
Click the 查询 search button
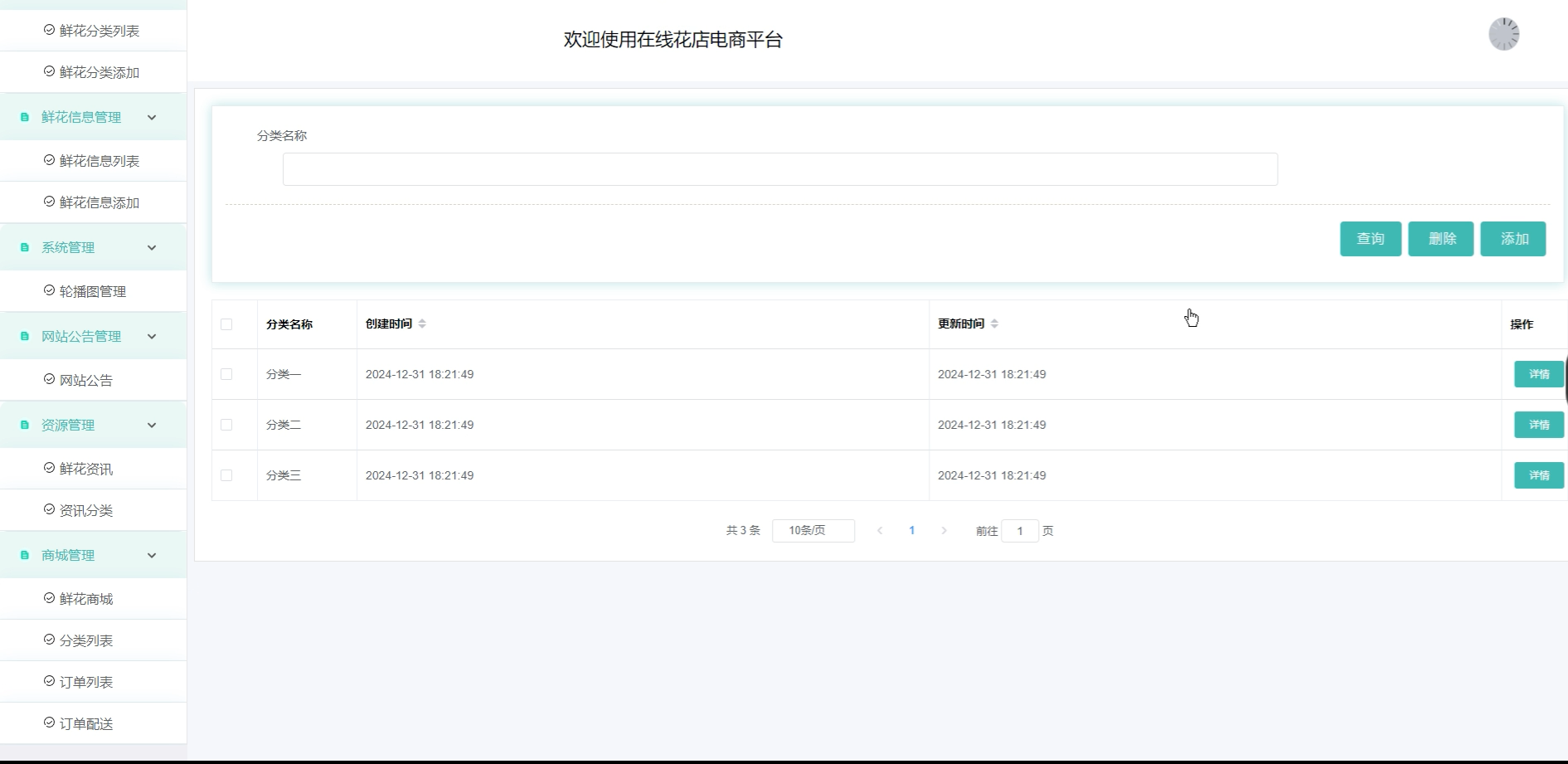pyautogui.click(x=1371, y=239)
